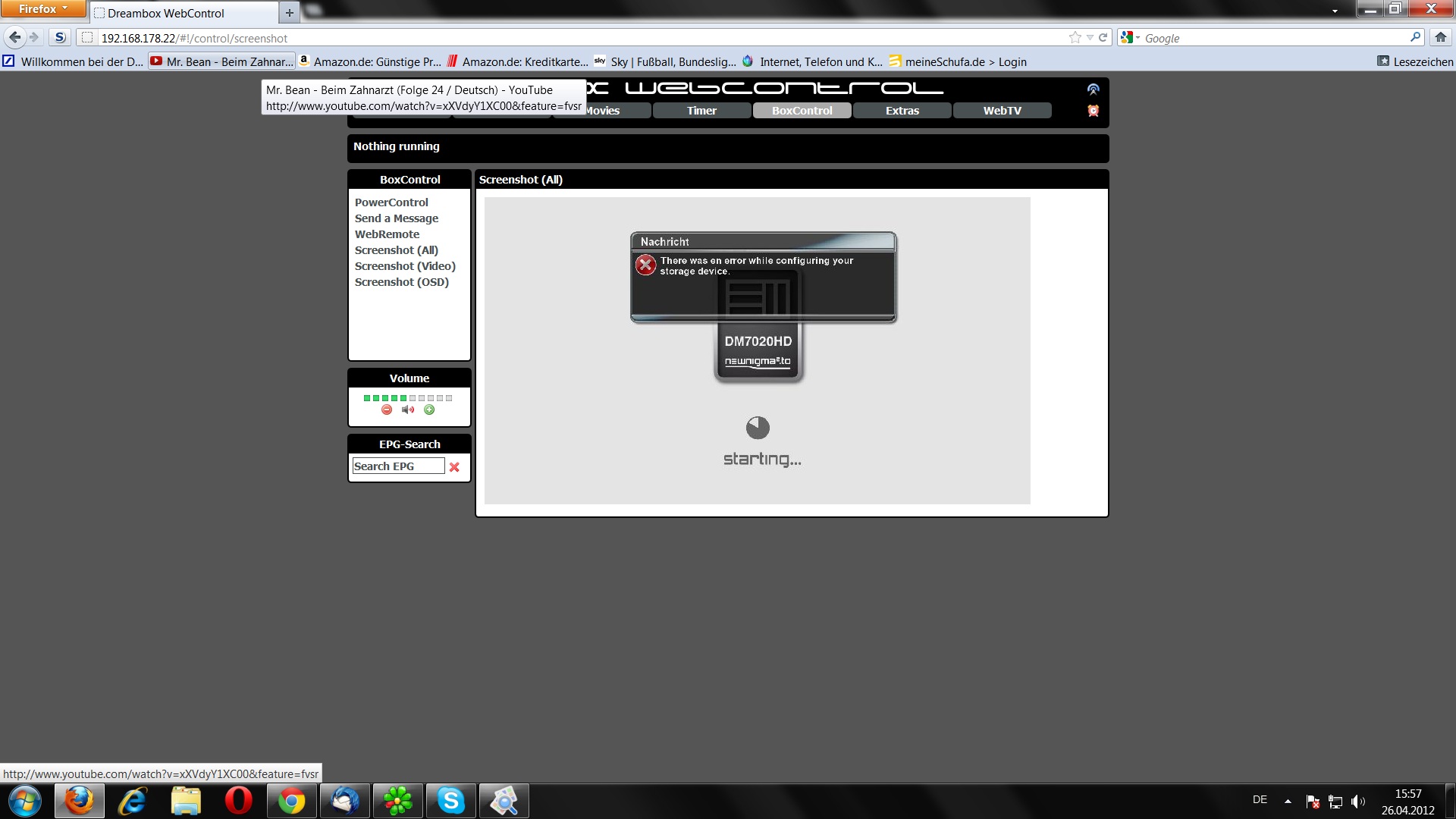Click the alarm clock icon in header
This screenshot has height=819, width=1456.
(1093, 111)
